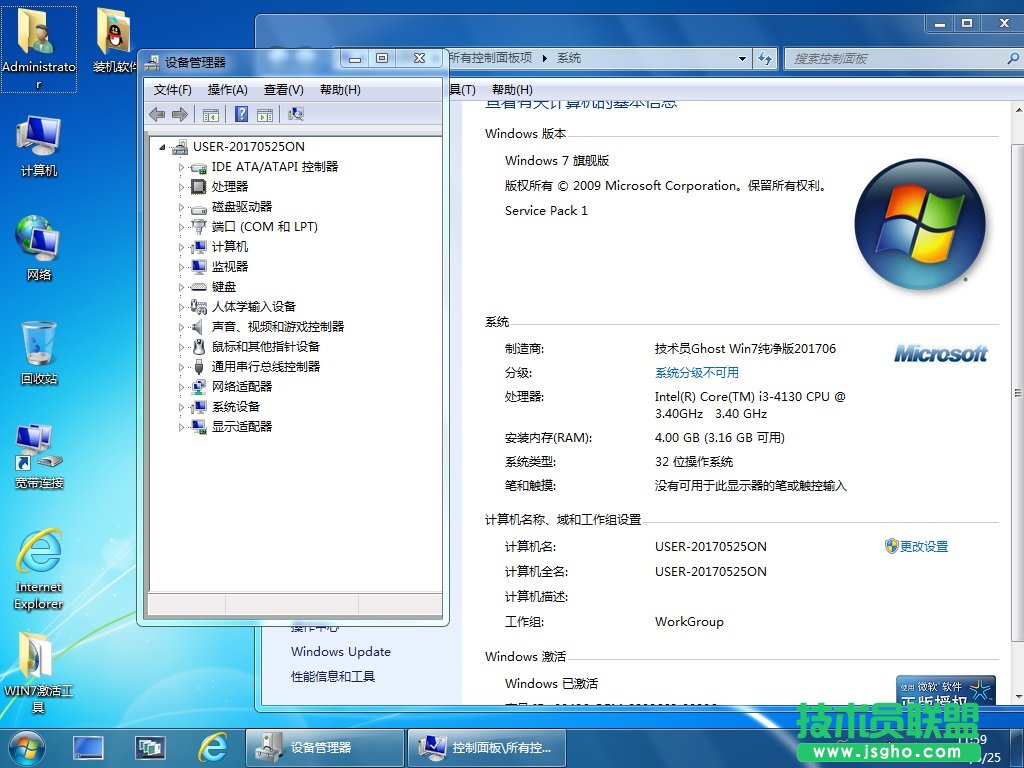Click the WorkGroup value text
The width and height of the screenshot is (1024, 768).
pos(689,622)
